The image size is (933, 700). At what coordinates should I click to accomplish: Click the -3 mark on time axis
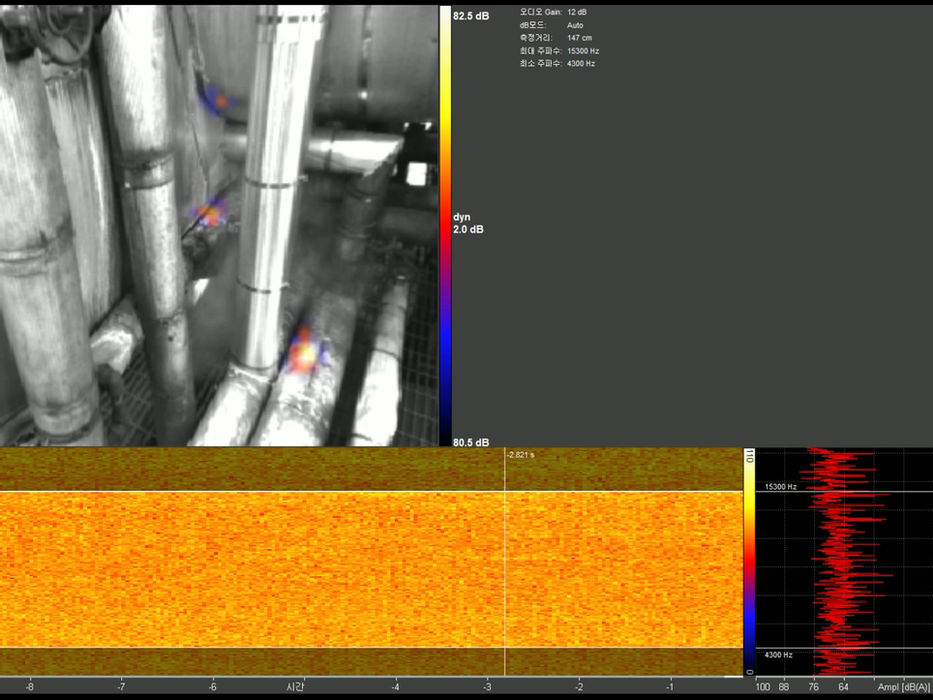487,687
